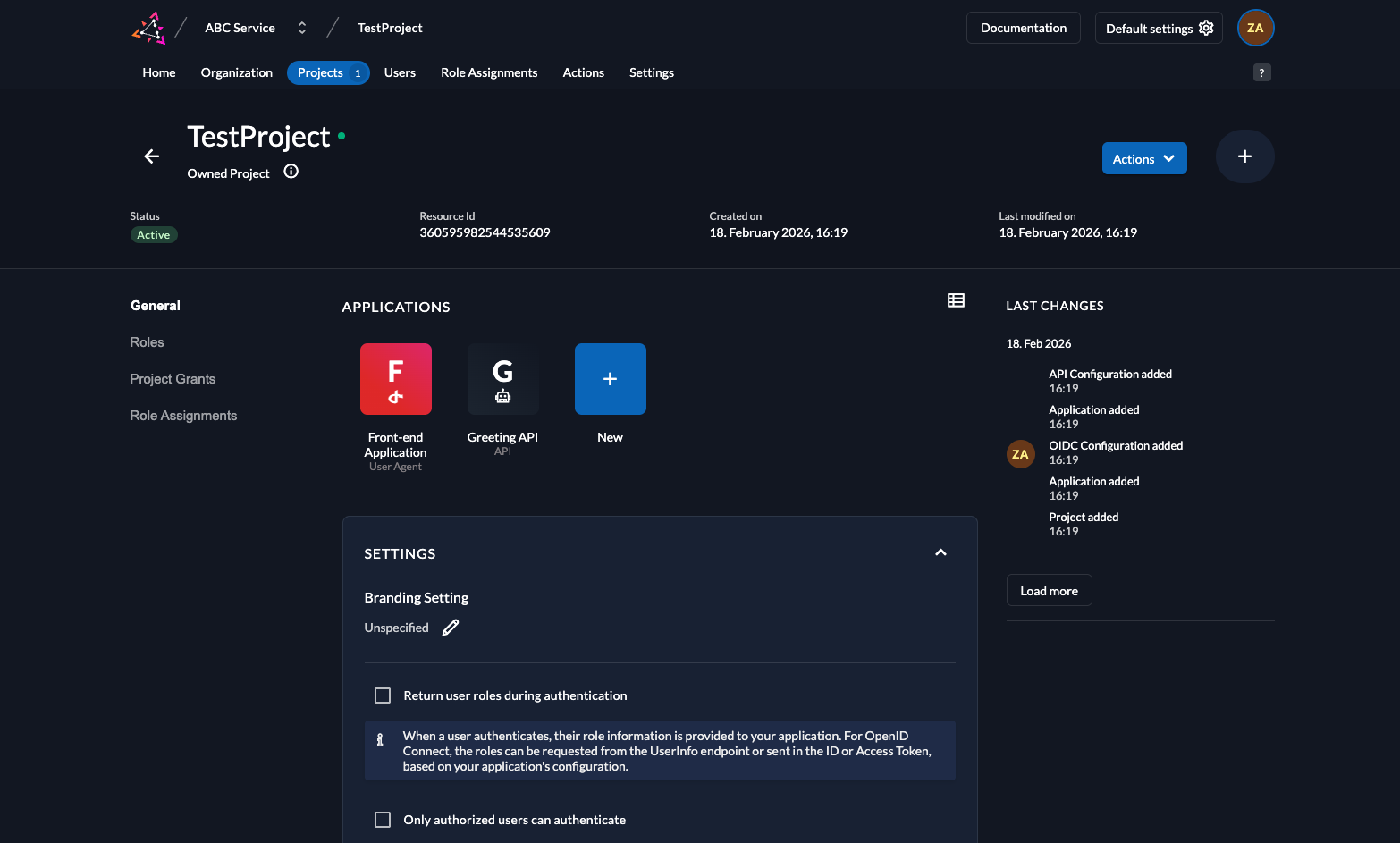Enable Return user roles during authentication

(383, 695)
